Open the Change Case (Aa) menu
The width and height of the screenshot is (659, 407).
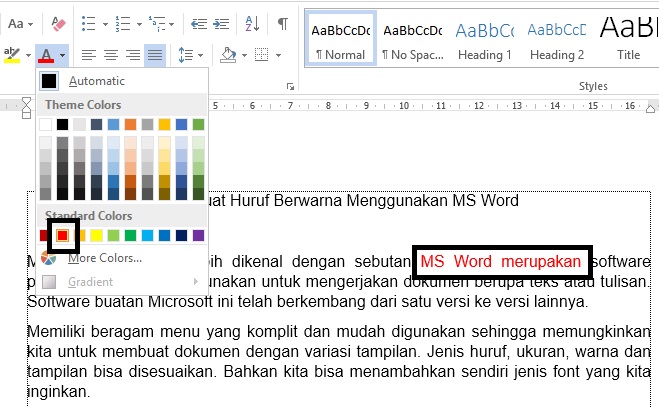click(20, 24)
